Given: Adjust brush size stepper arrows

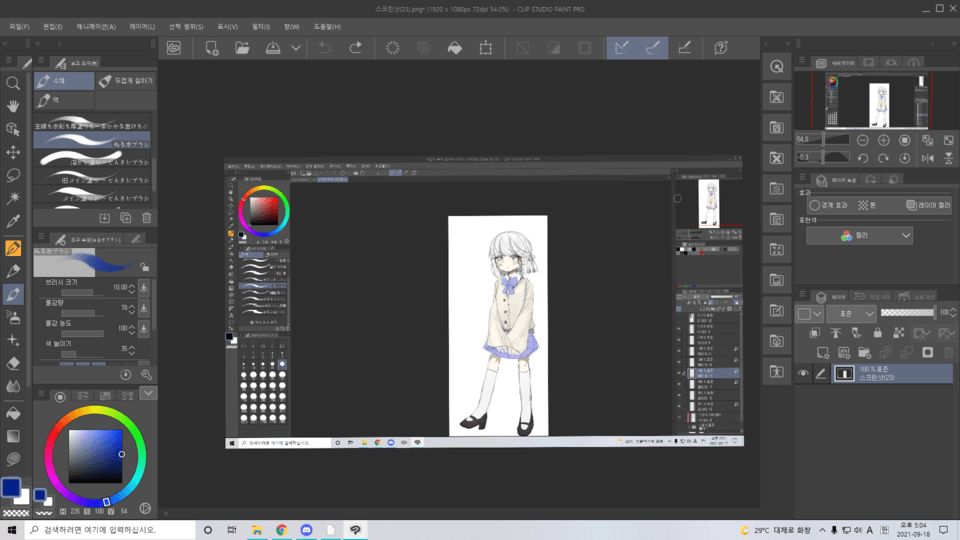Looking at the screenshot, I should coord(132,287).
